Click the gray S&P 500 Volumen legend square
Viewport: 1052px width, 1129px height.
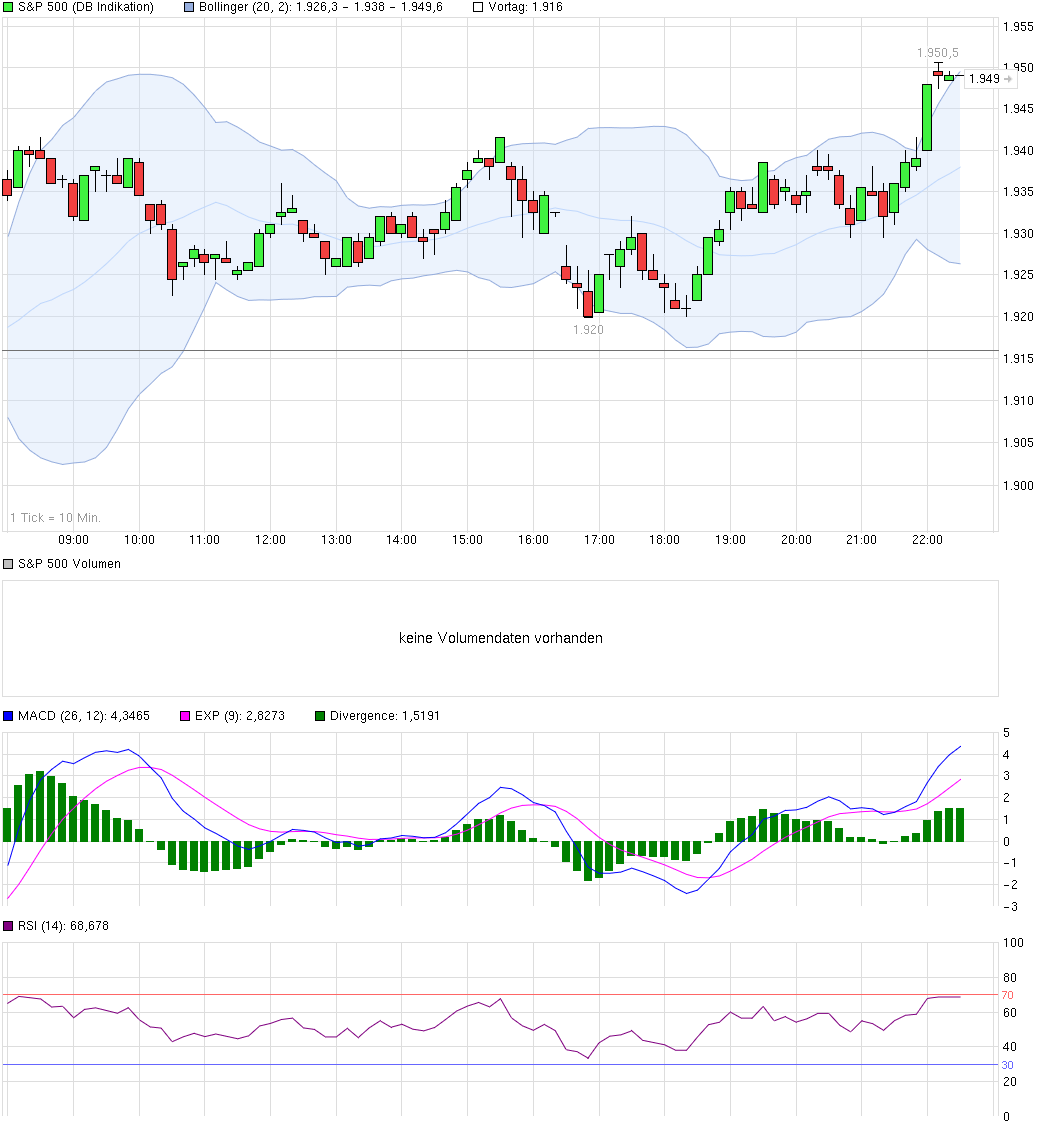coord(8,564)
